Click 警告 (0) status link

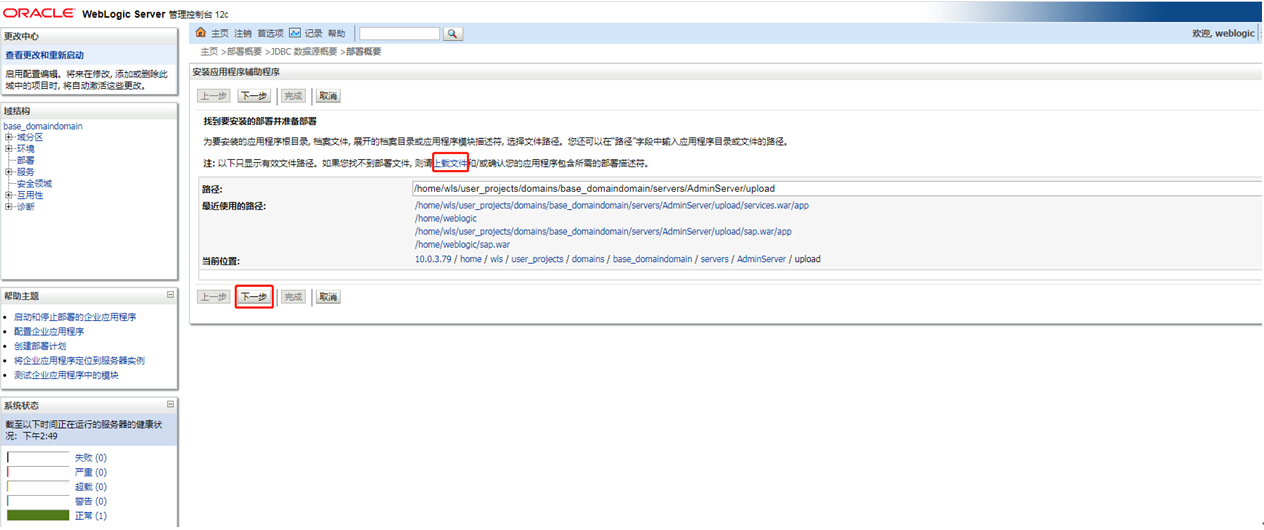coord(90,501)
